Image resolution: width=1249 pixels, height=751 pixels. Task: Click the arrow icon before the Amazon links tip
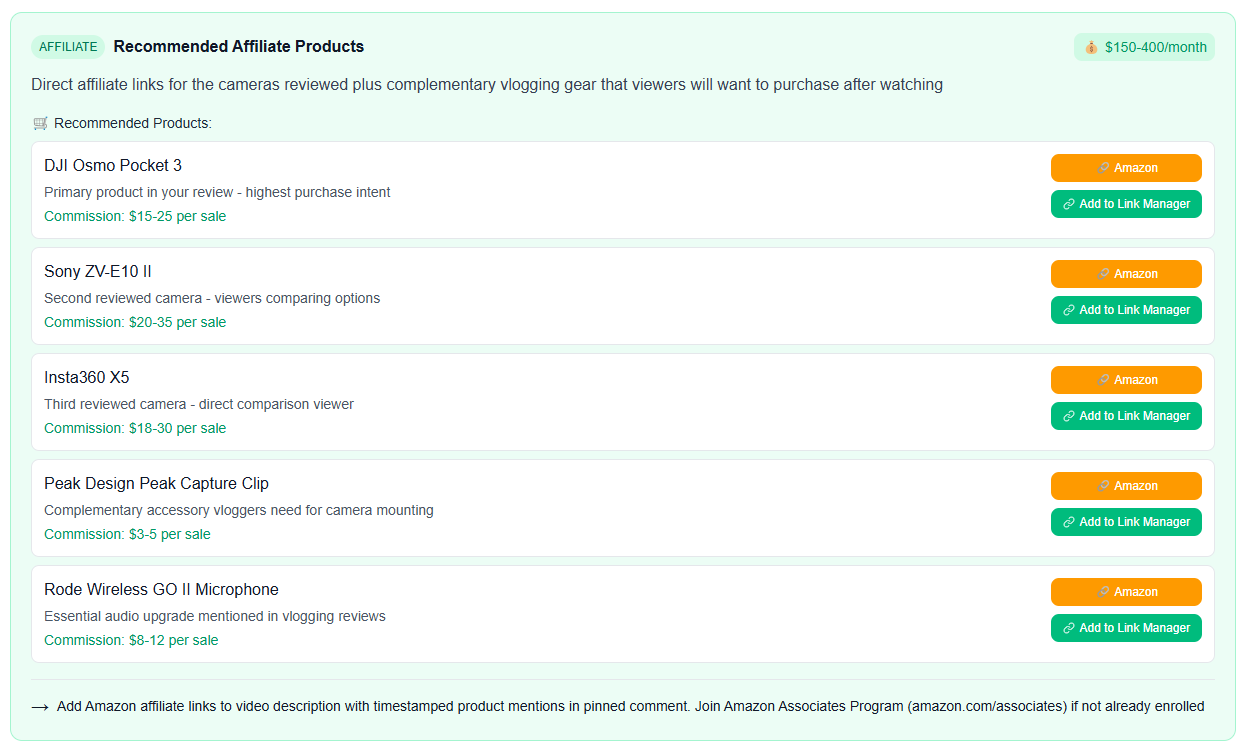40,707
